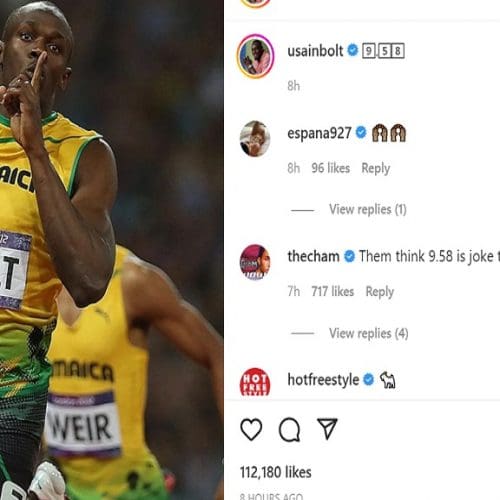Reply to thecham comment
This screenshot has width=500, height=500.
coord(380,292)
